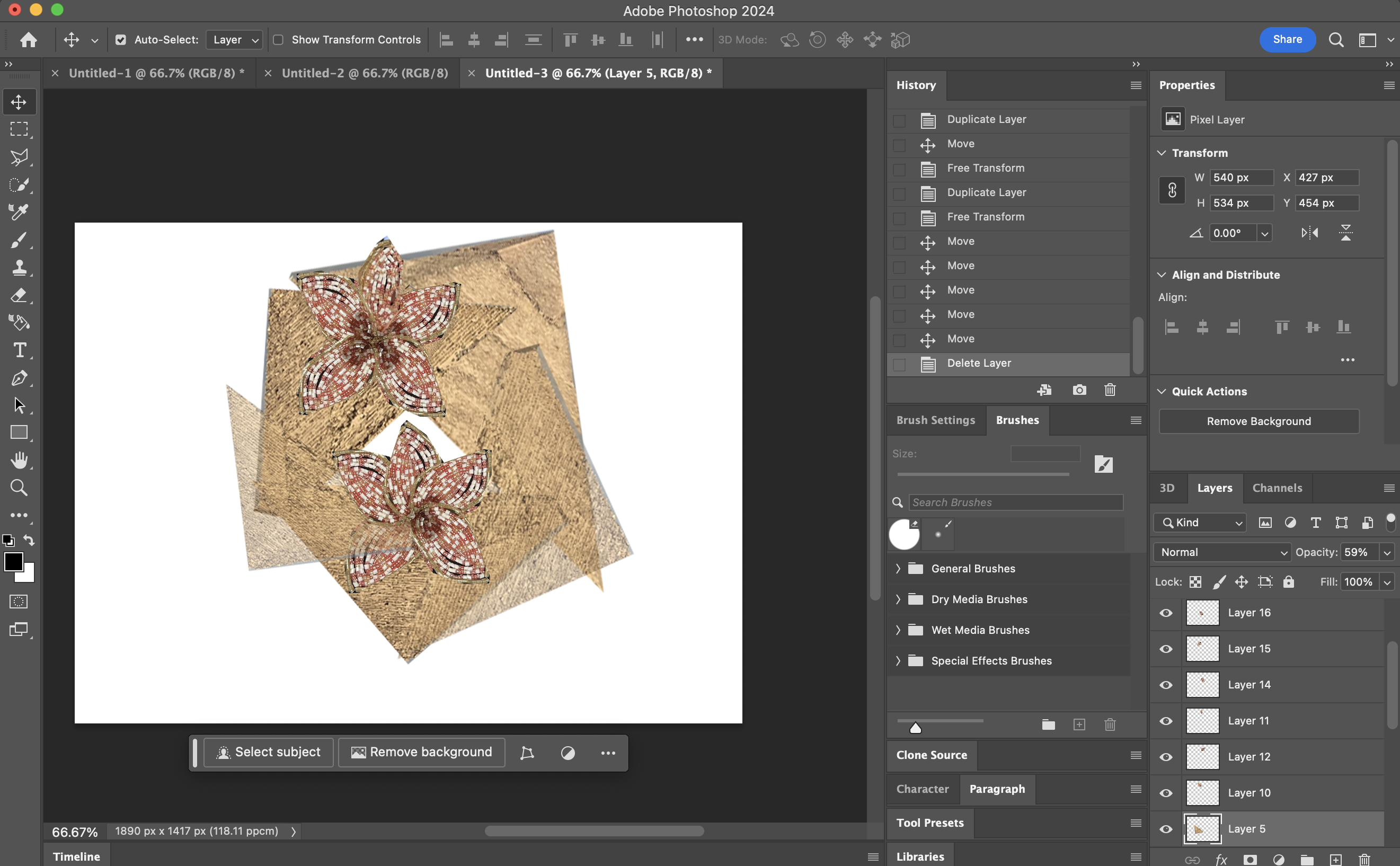Click the Remove Background button in Properties

pos(1259,421)
